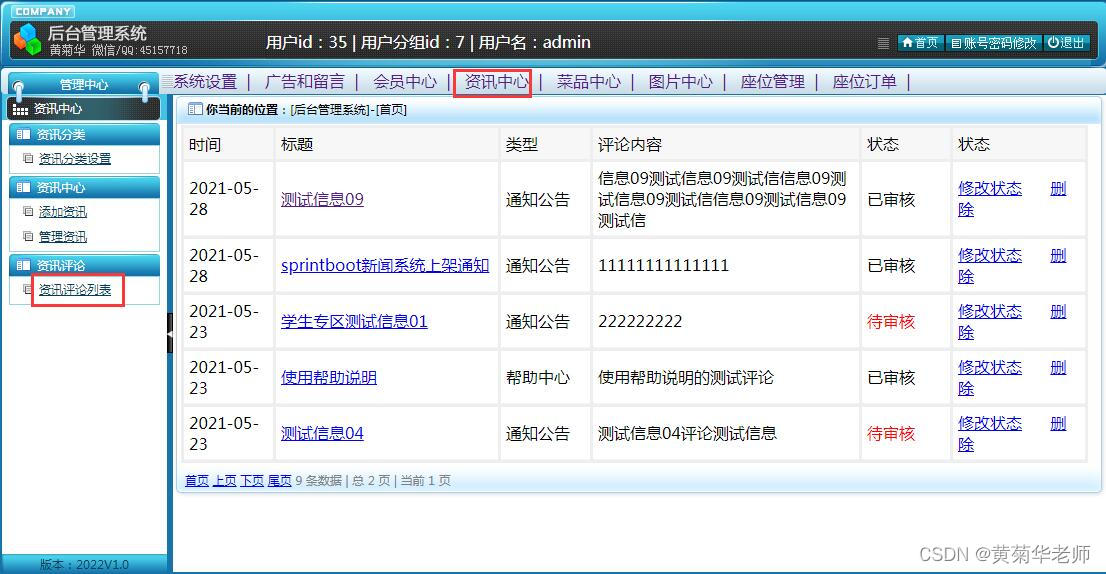Go to 下页 next page
Screen dimensions: 1106x574
[x=252, y=480]
